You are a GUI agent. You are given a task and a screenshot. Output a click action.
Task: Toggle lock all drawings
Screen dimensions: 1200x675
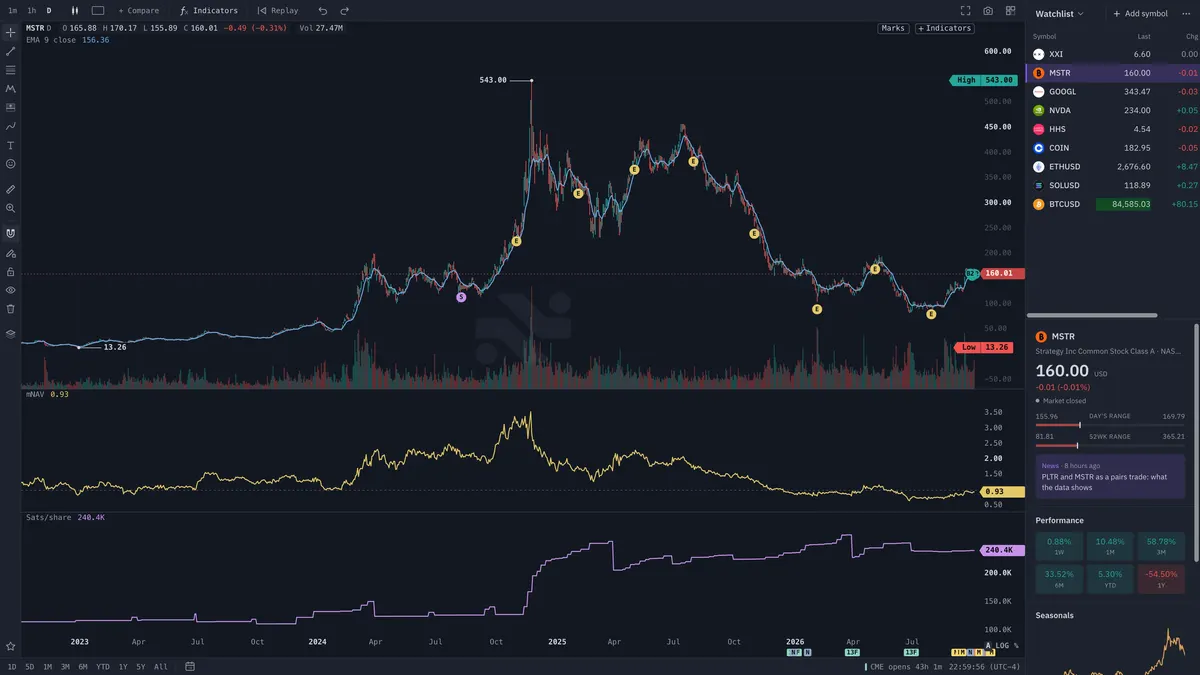[x=10, y=271]
